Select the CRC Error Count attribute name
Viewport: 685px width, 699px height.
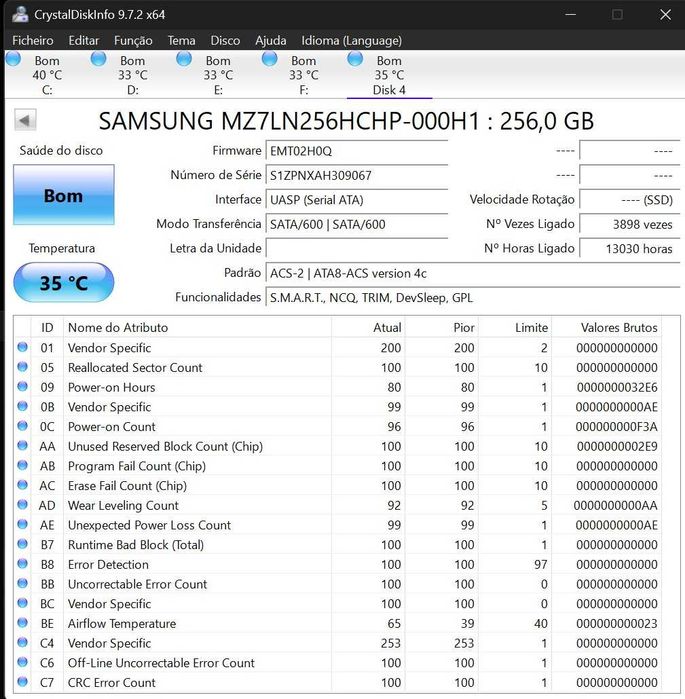111,683
